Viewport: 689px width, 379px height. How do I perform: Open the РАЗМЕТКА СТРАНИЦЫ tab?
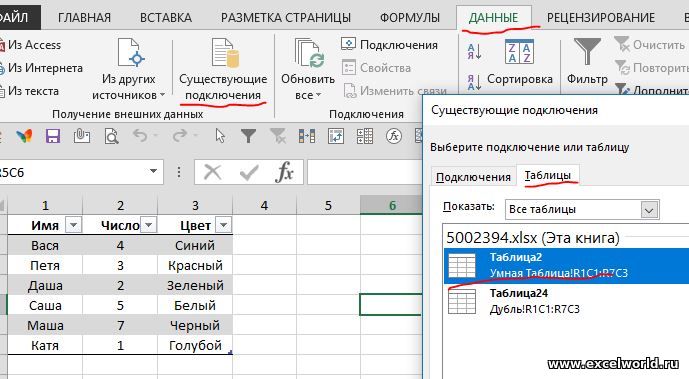click(x=286, y=18)
